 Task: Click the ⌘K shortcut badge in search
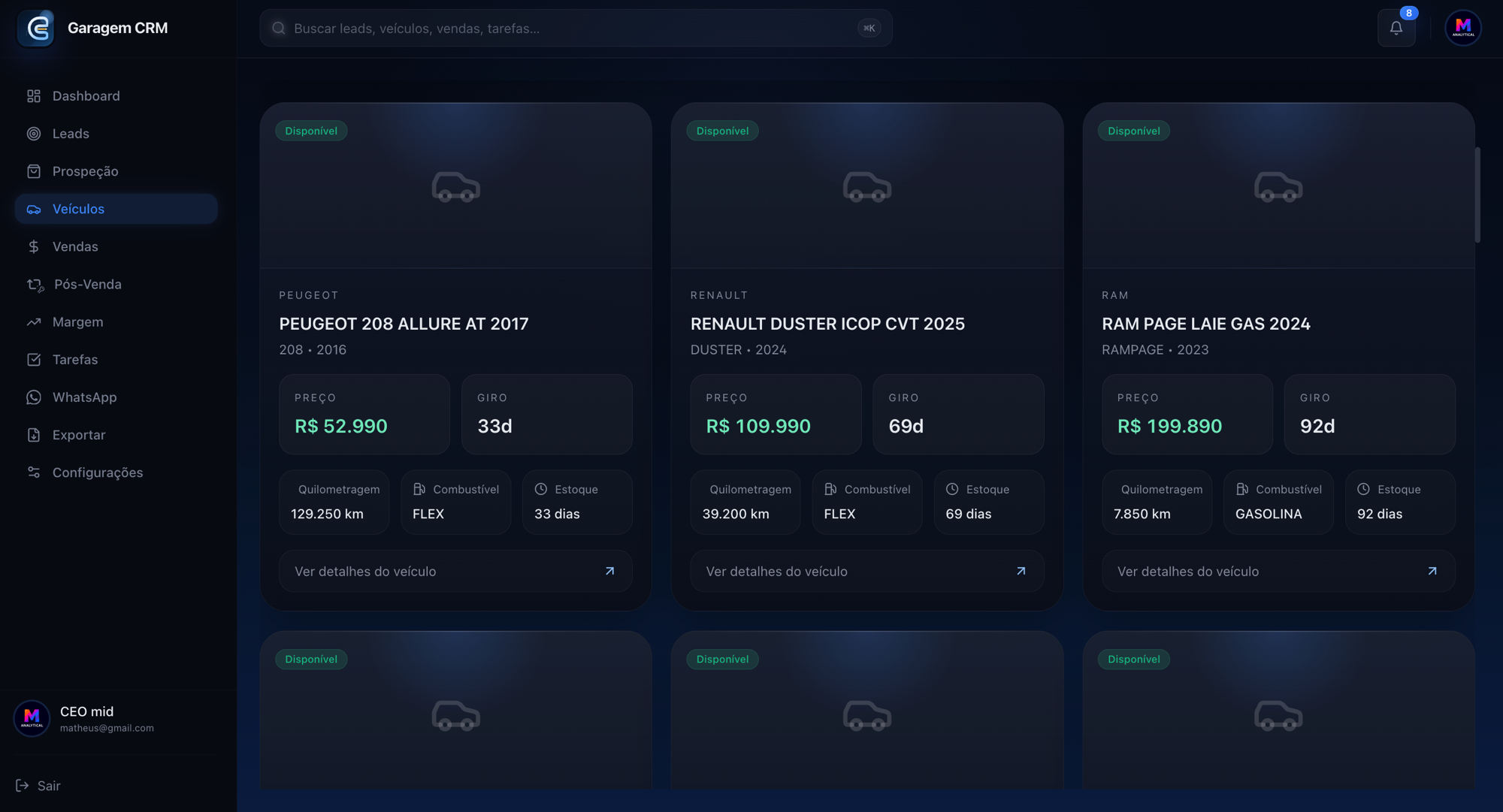(x=869, y=29)
